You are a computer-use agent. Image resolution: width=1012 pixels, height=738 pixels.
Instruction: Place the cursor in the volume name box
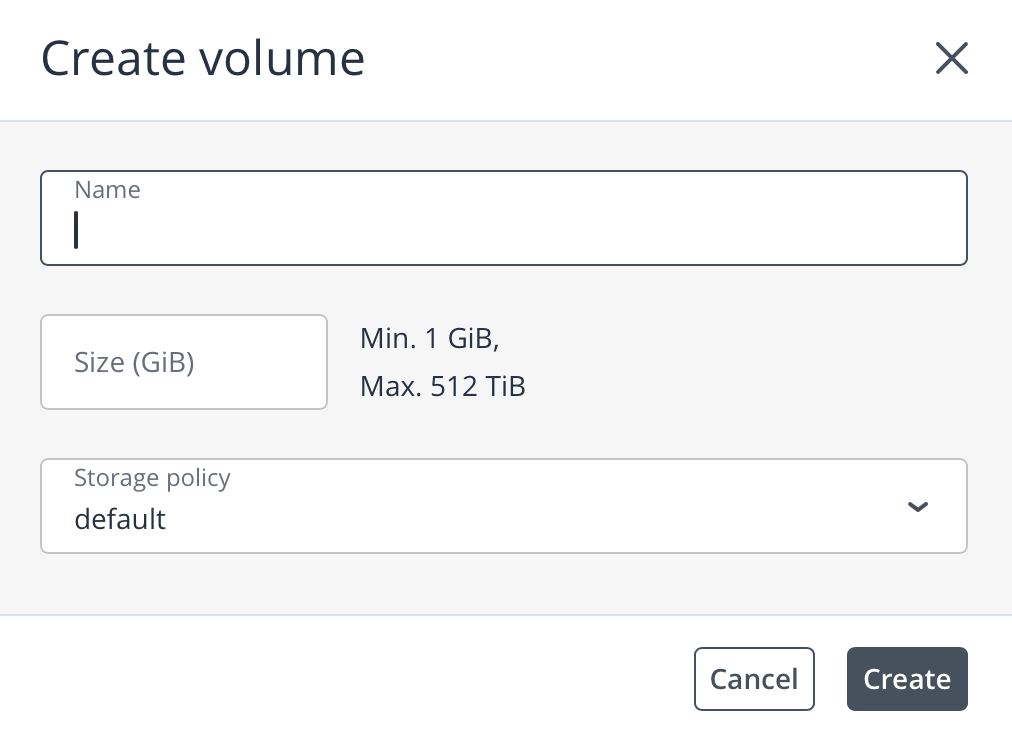pyautogui.click(x=504, y=230)
